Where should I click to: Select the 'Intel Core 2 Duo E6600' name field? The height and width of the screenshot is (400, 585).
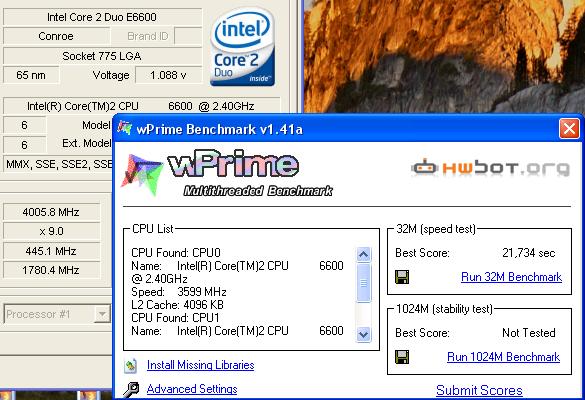click(102, 17)
